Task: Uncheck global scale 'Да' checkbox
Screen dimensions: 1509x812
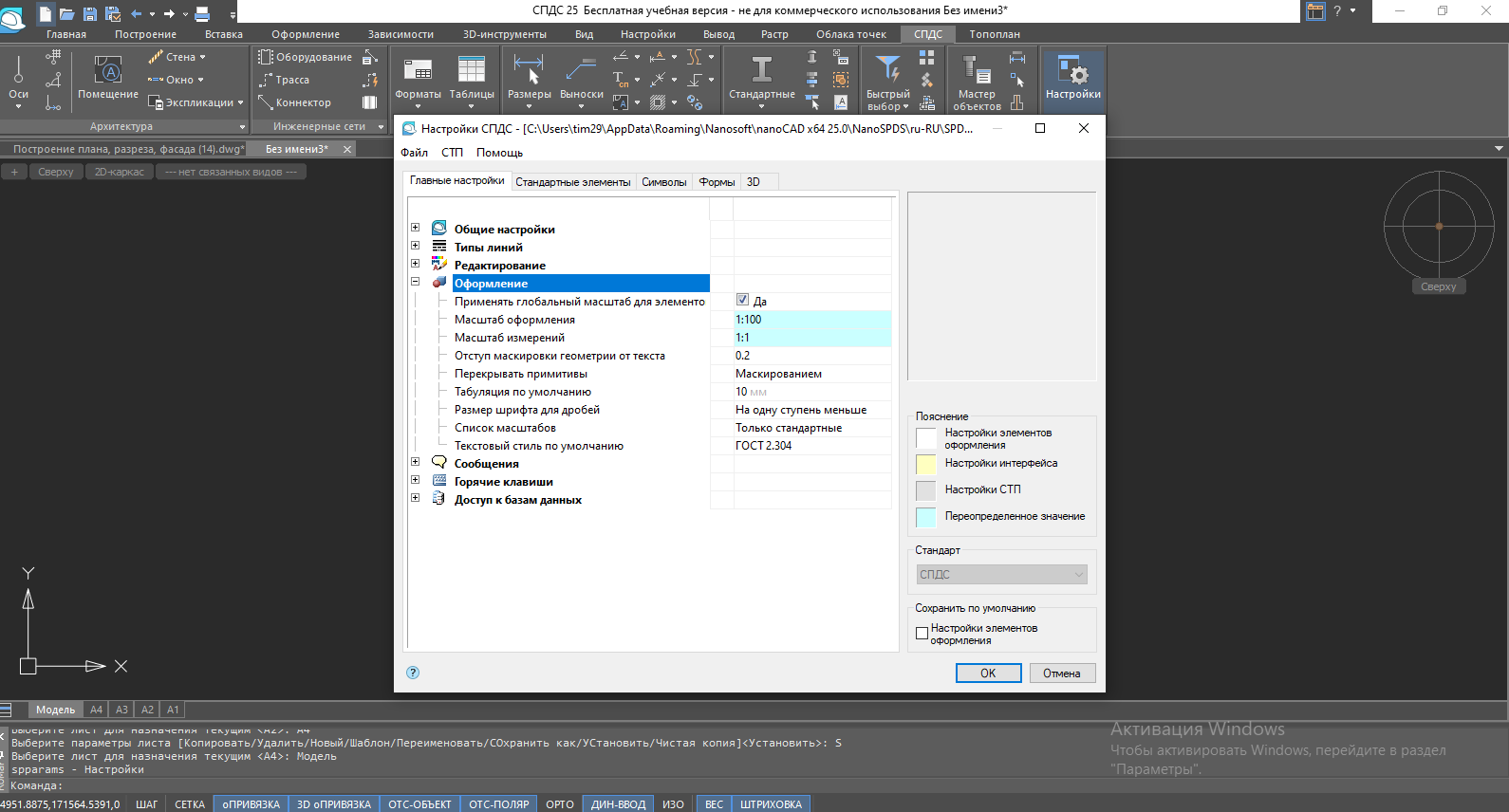Action: (743, 301)
